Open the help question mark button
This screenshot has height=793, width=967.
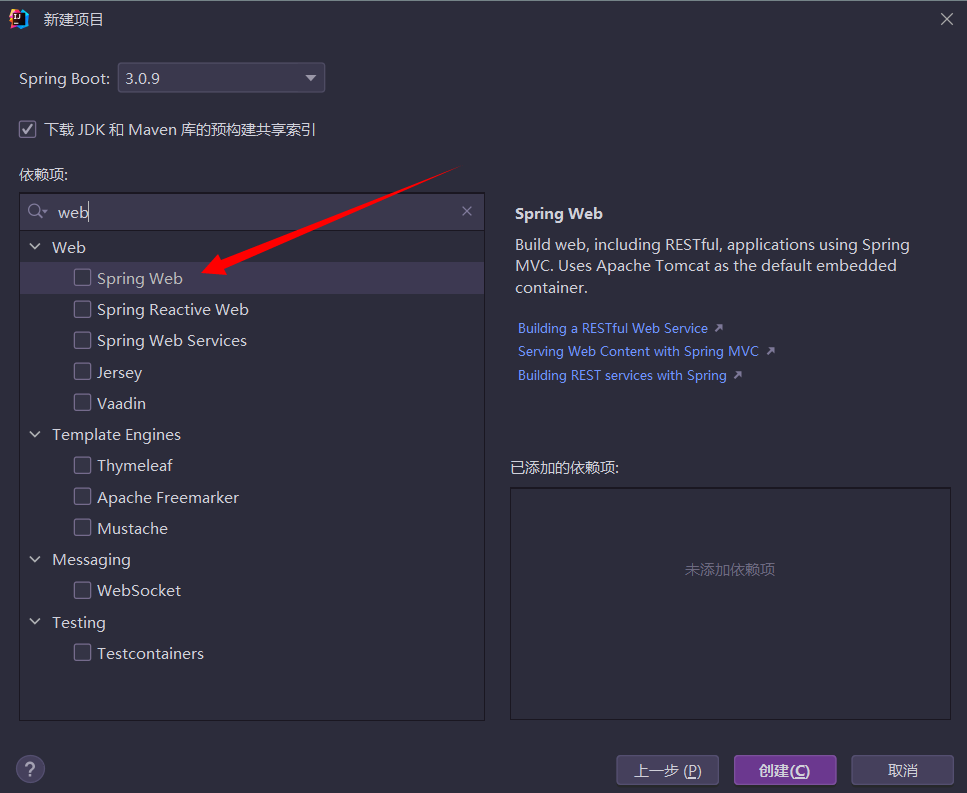pyautogui.click(x=31, y=769)
